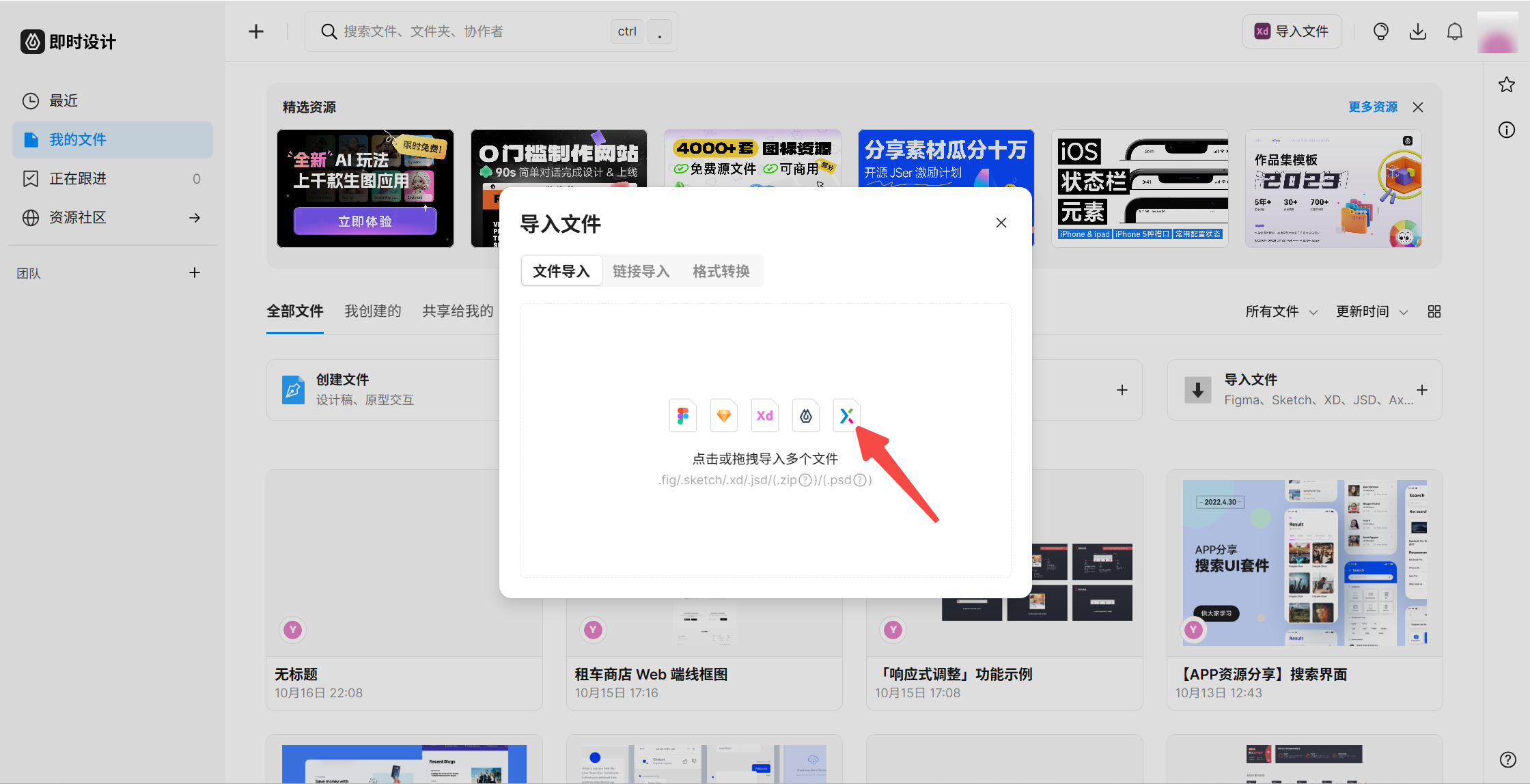Screen dimensions: 1530x784
Task: Select the Sketch file import icon
Action: (x=723, y=415)
